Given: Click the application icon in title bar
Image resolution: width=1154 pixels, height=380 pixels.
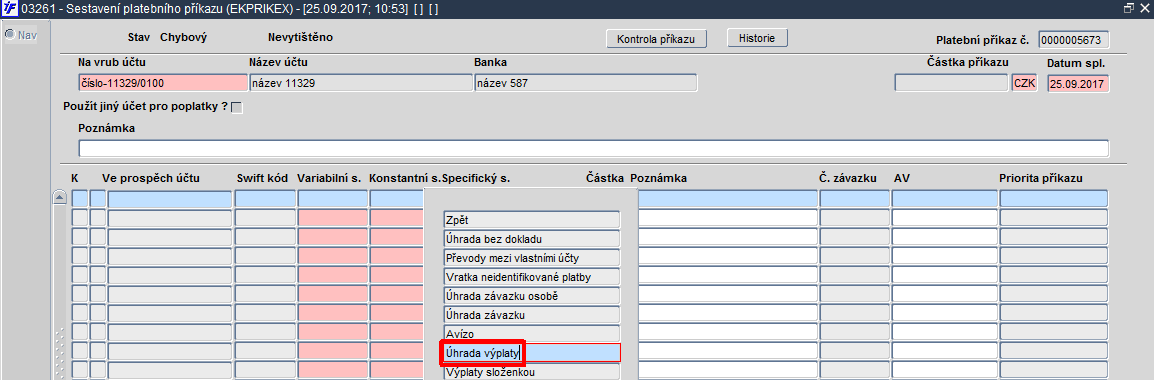Looking at the screenshot, I should [x=9, y=8].
